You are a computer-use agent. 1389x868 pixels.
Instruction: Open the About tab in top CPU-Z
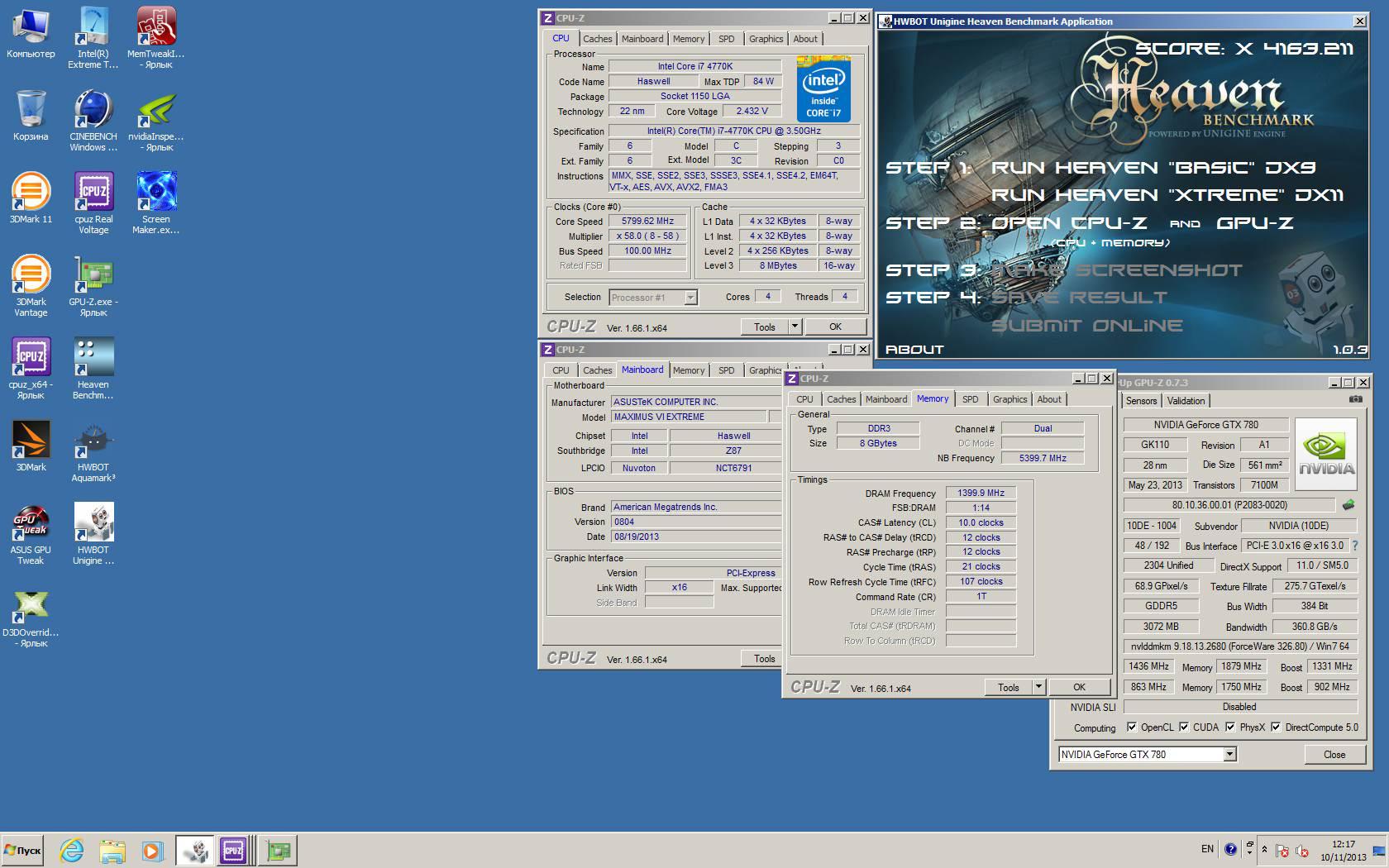(x=805, y=39)
